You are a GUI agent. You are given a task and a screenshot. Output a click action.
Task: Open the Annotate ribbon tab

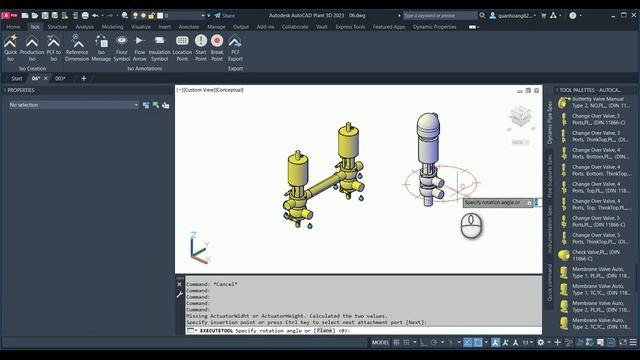point(189,27)
